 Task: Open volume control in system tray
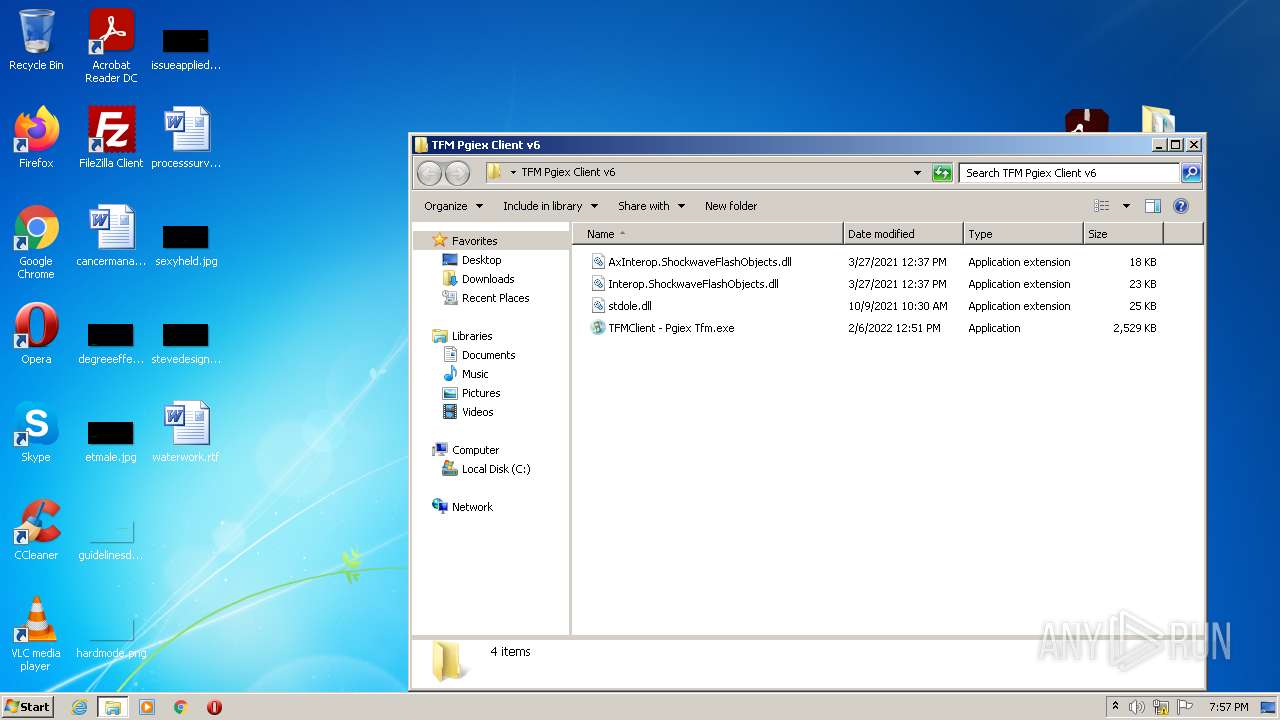click(1137, 707)
